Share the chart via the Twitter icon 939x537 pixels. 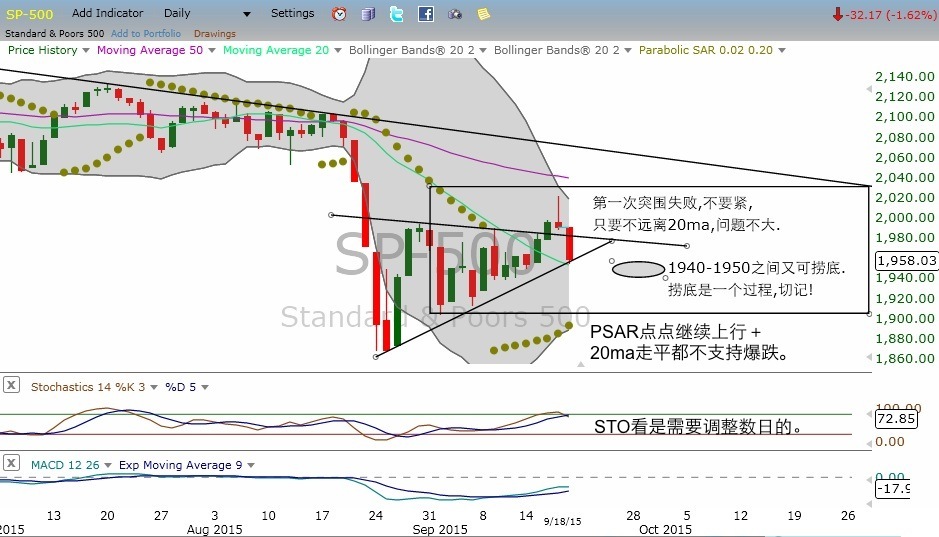point(396,14)
